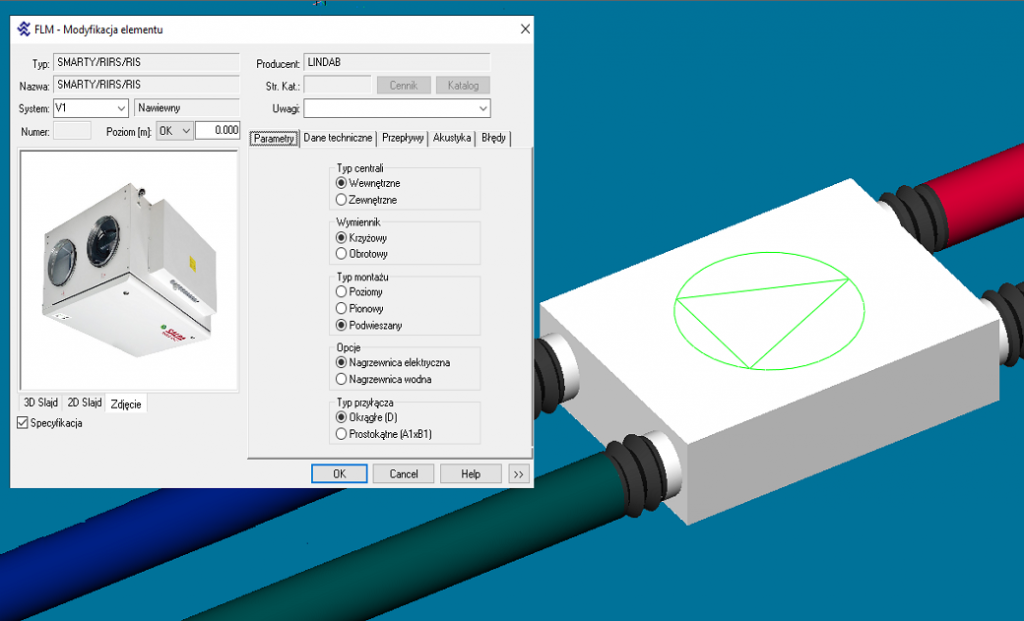Select Poziomy mounting type
Screen dimensions: 1024x621
click(342, 292)
